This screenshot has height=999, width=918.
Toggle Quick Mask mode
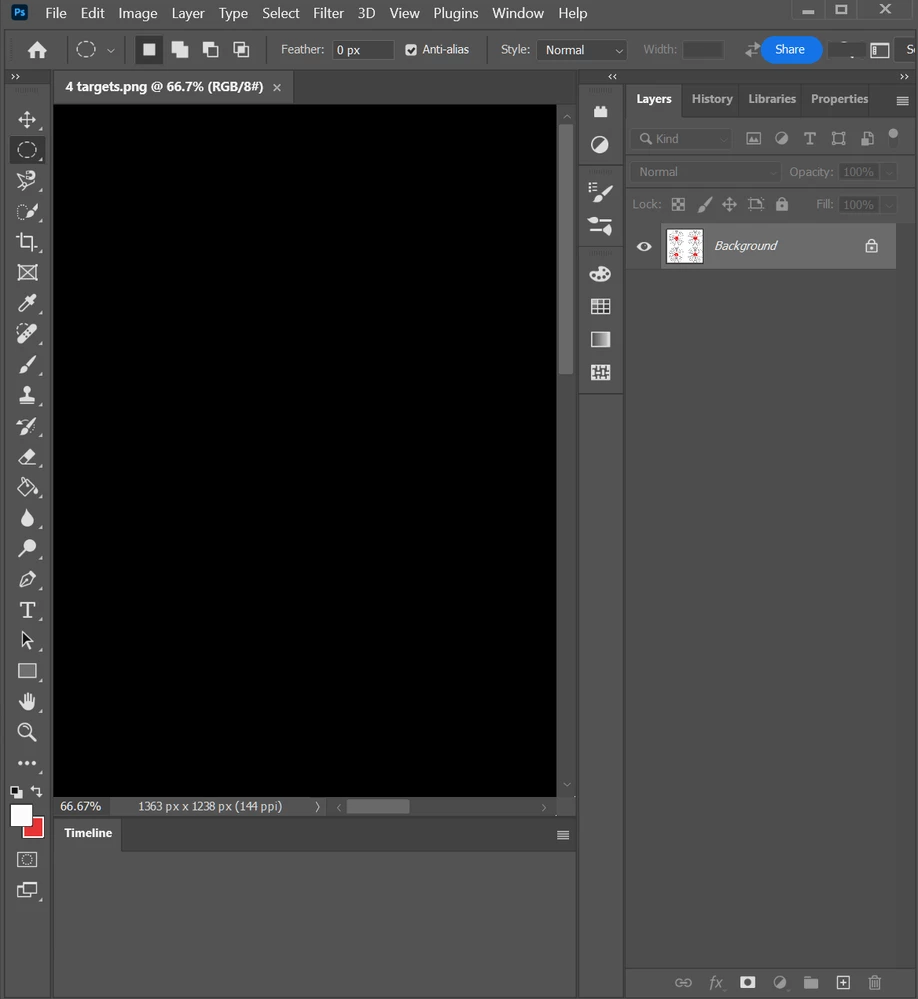coord(27,859)
